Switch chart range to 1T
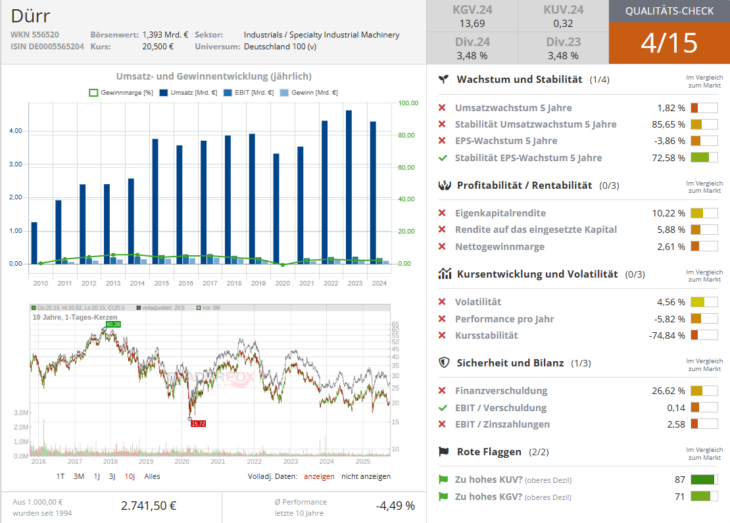 click(x=61, y=476)
